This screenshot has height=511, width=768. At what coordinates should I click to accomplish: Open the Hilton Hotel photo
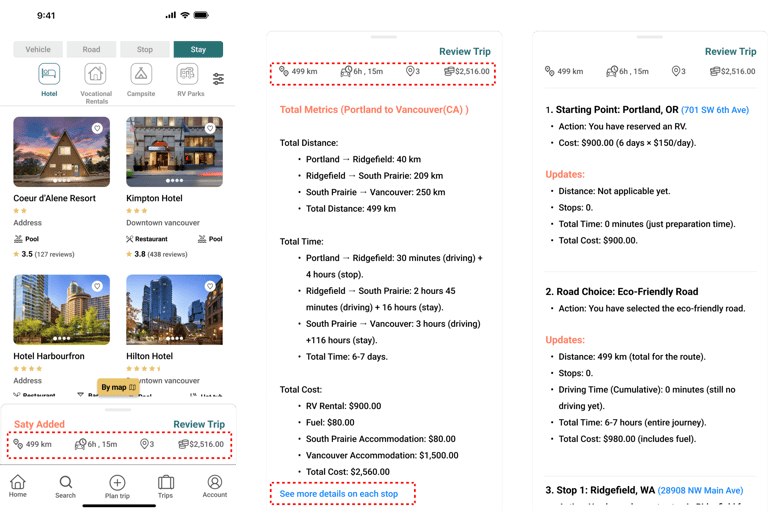pos(174,310)
